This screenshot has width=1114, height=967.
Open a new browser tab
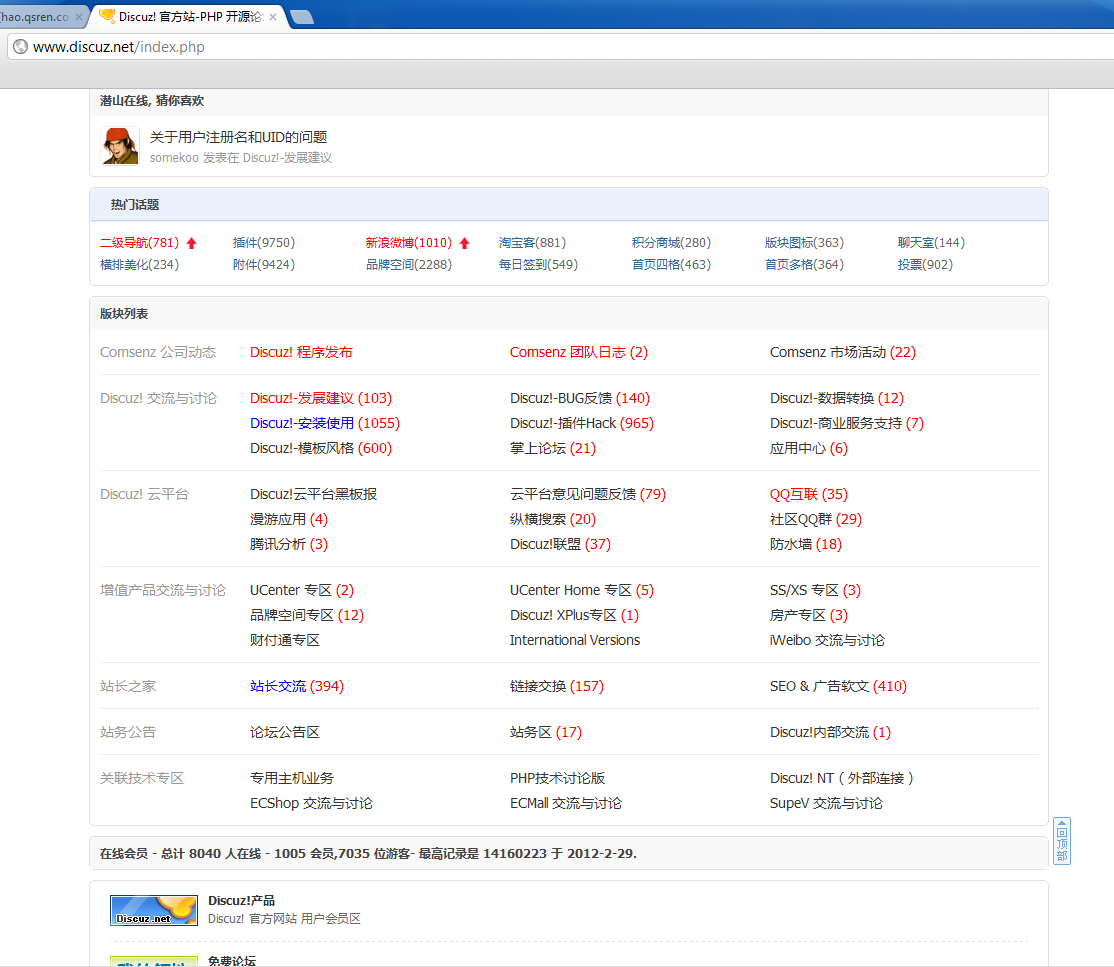coord(302,17)
